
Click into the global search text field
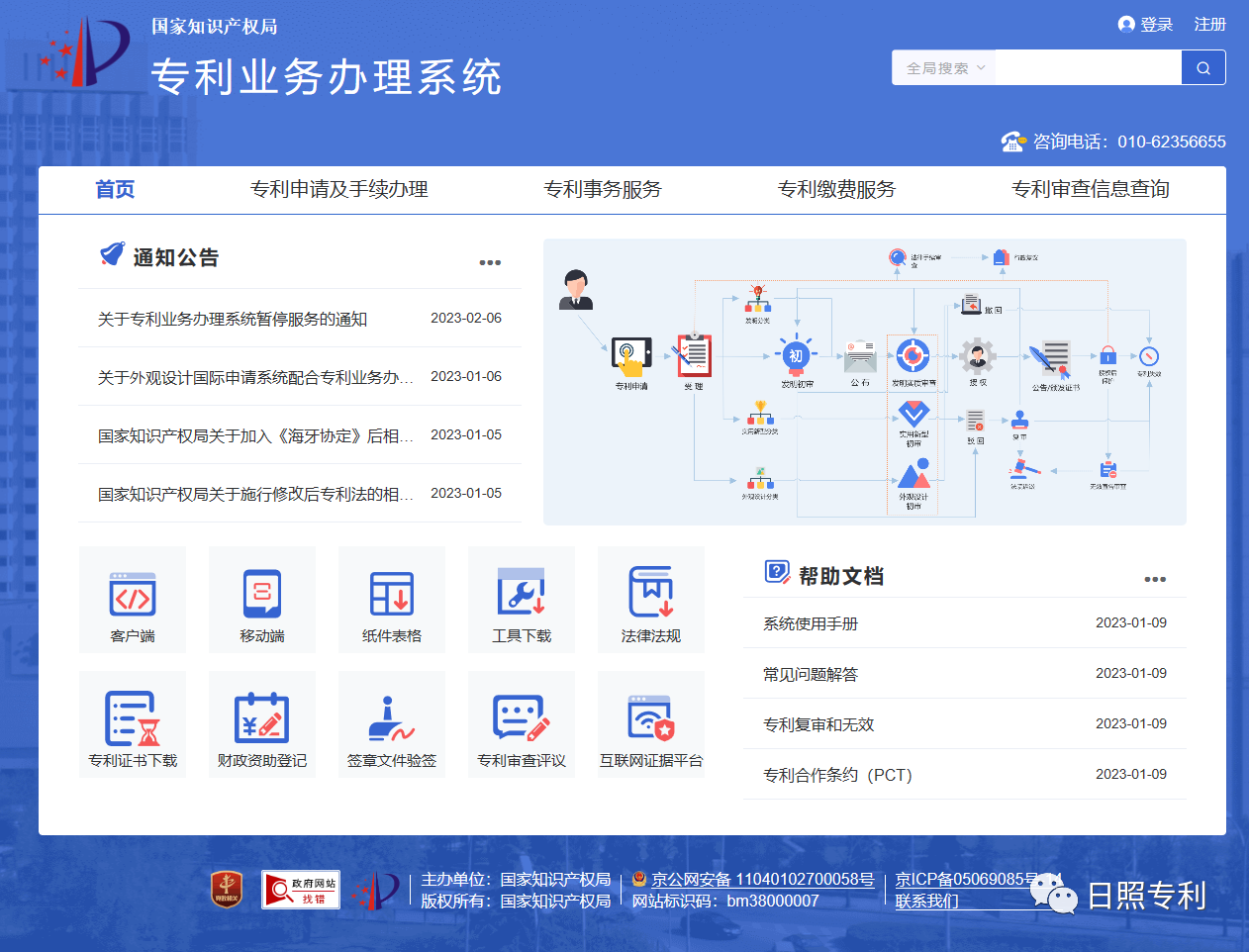(1088, 68)
